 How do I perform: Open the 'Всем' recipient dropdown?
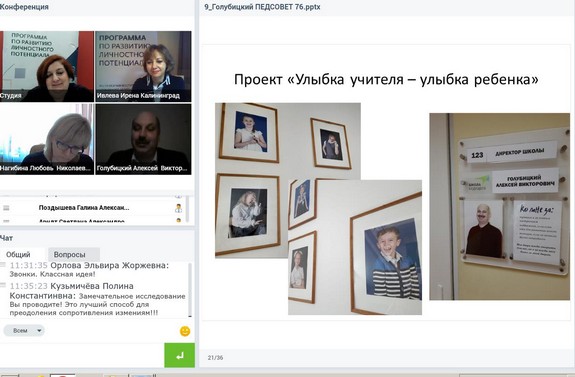click(x=24, y=330)
